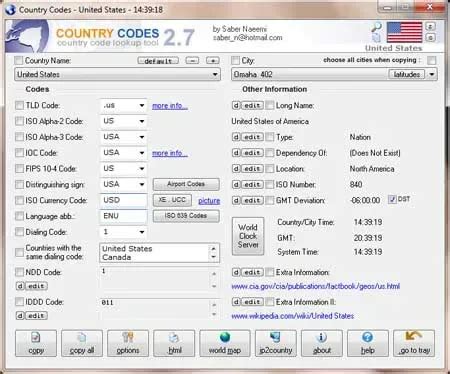Click the d button beside GMT Deviation
Screen dimensions: 450x374
tap(236, 200)
